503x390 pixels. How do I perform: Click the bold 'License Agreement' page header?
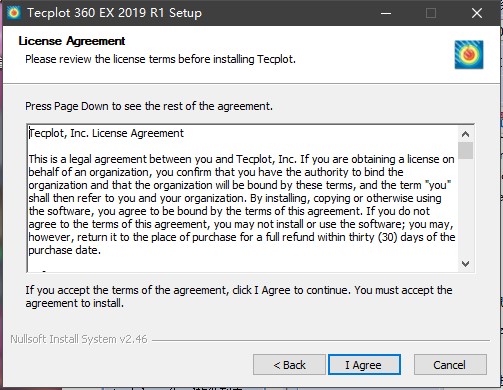click(72, 41)
